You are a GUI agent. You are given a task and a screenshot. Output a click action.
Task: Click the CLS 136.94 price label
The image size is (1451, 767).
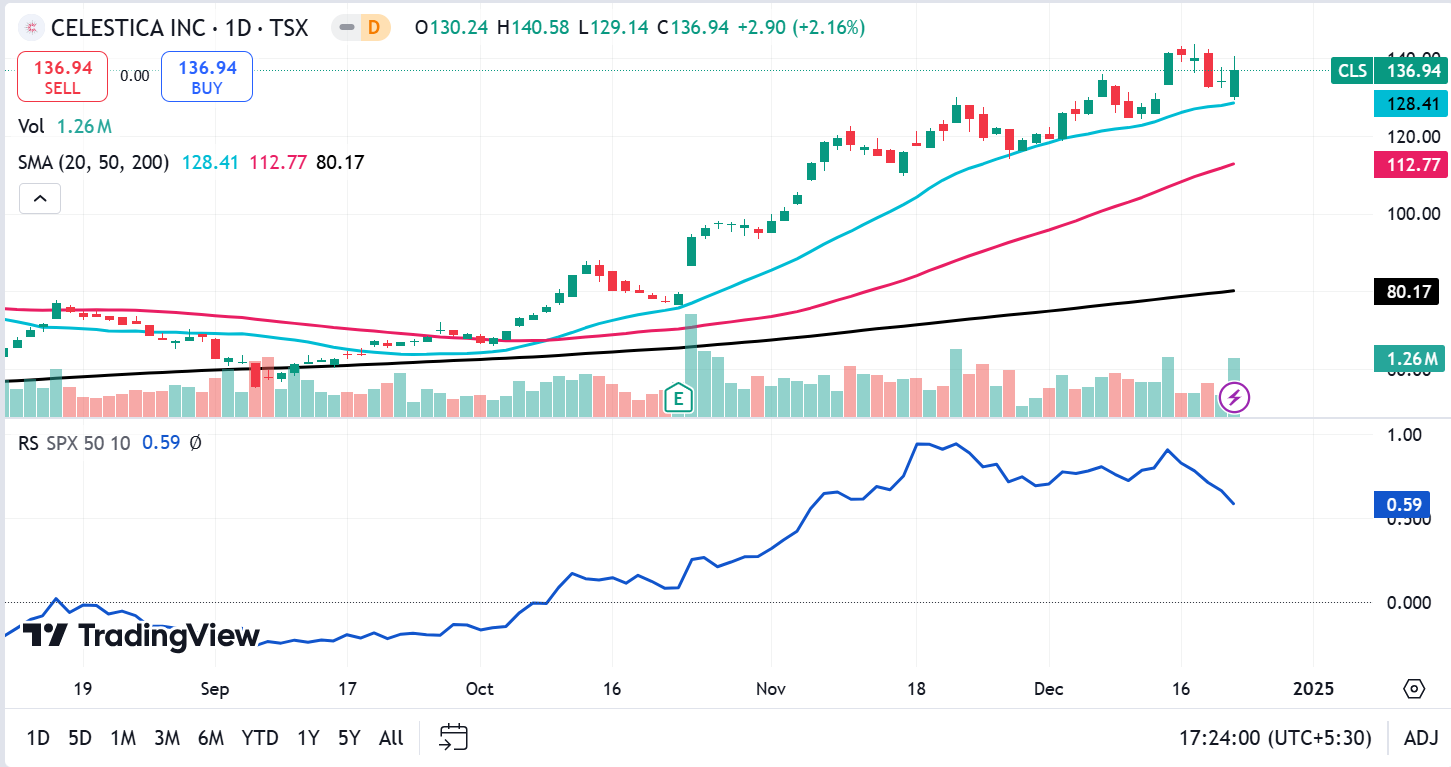pyautogui.click(x=1389, y=70)
